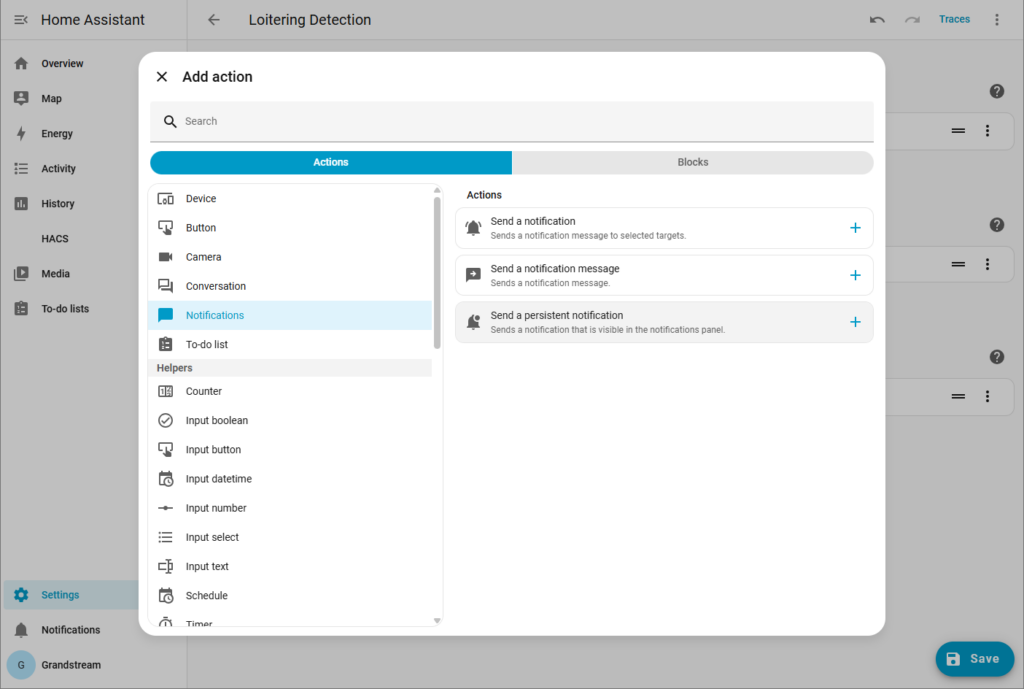Redo the automation change

point(912,20)
